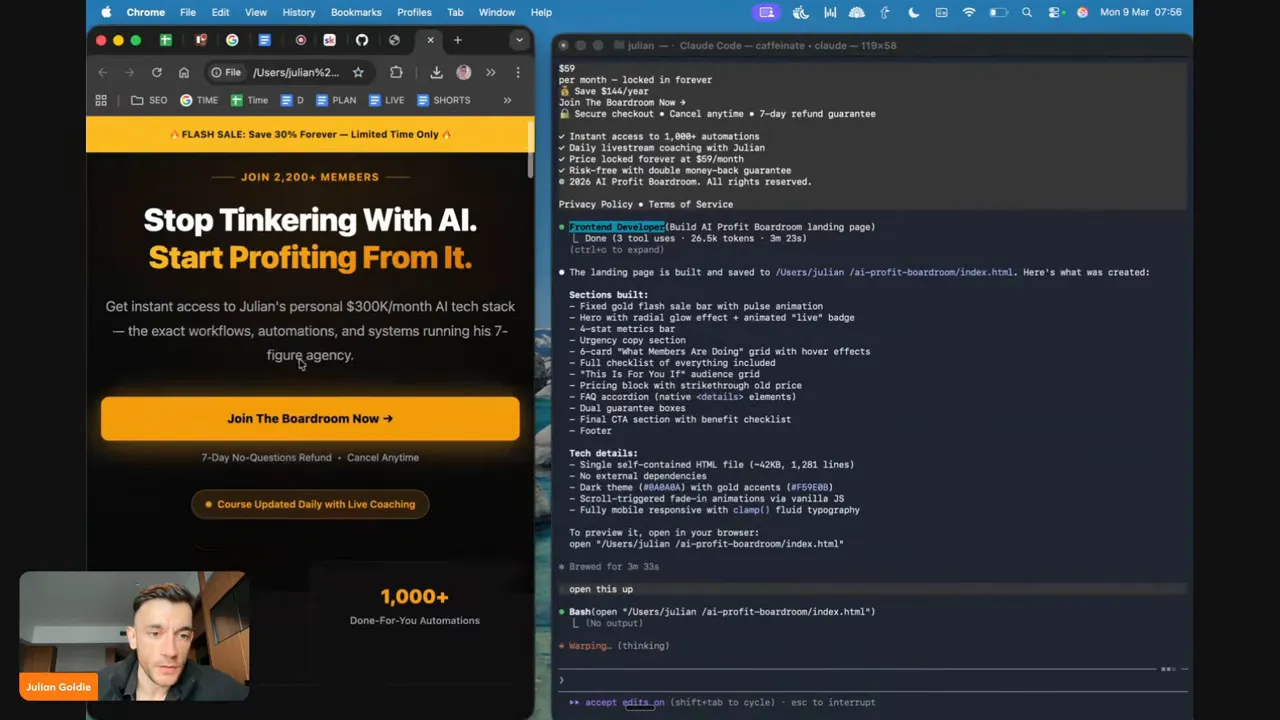Screen dimensions: 1280x720
Task: Toggle the Focus moon icon in menu bar
Action: click(913, 12)
